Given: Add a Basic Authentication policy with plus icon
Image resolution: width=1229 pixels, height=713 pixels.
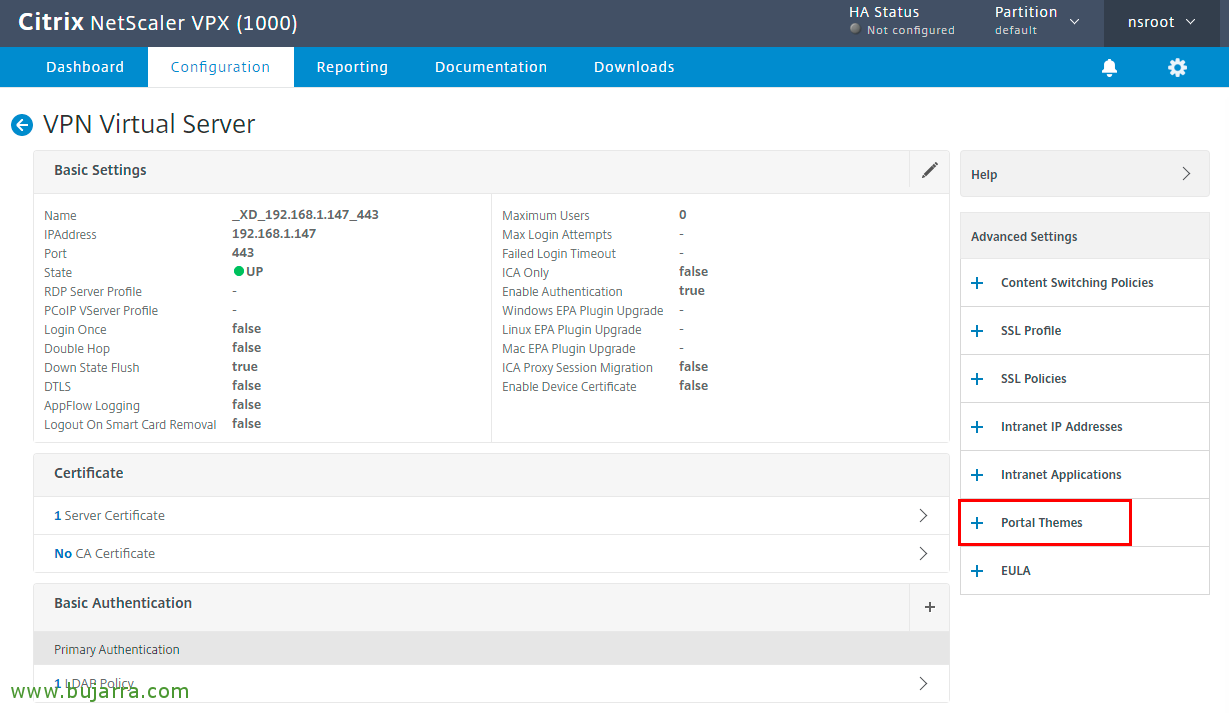Looking at the screenshot, I should (x=930, y=607).
